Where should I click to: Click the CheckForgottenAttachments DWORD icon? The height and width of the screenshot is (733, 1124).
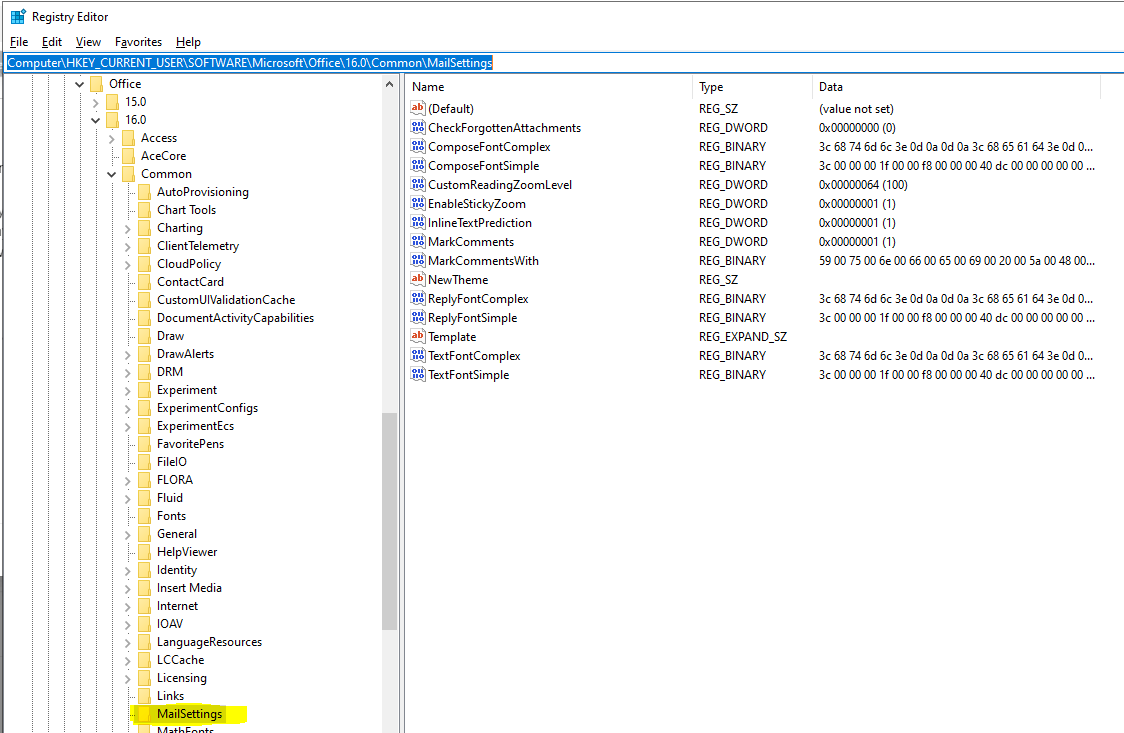(x=418, y=127)
